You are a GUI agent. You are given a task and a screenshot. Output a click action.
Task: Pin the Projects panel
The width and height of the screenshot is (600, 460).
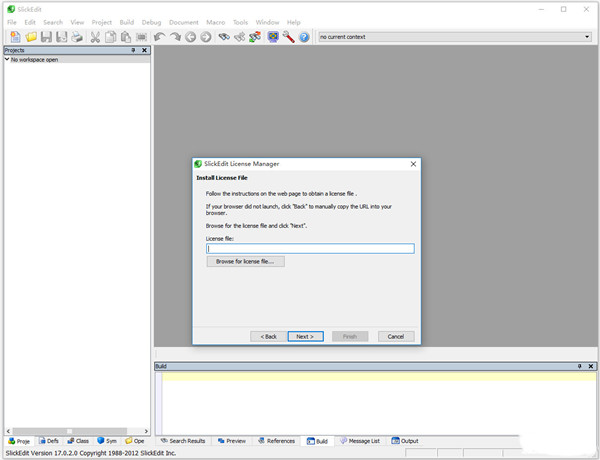tap(133, 50)
